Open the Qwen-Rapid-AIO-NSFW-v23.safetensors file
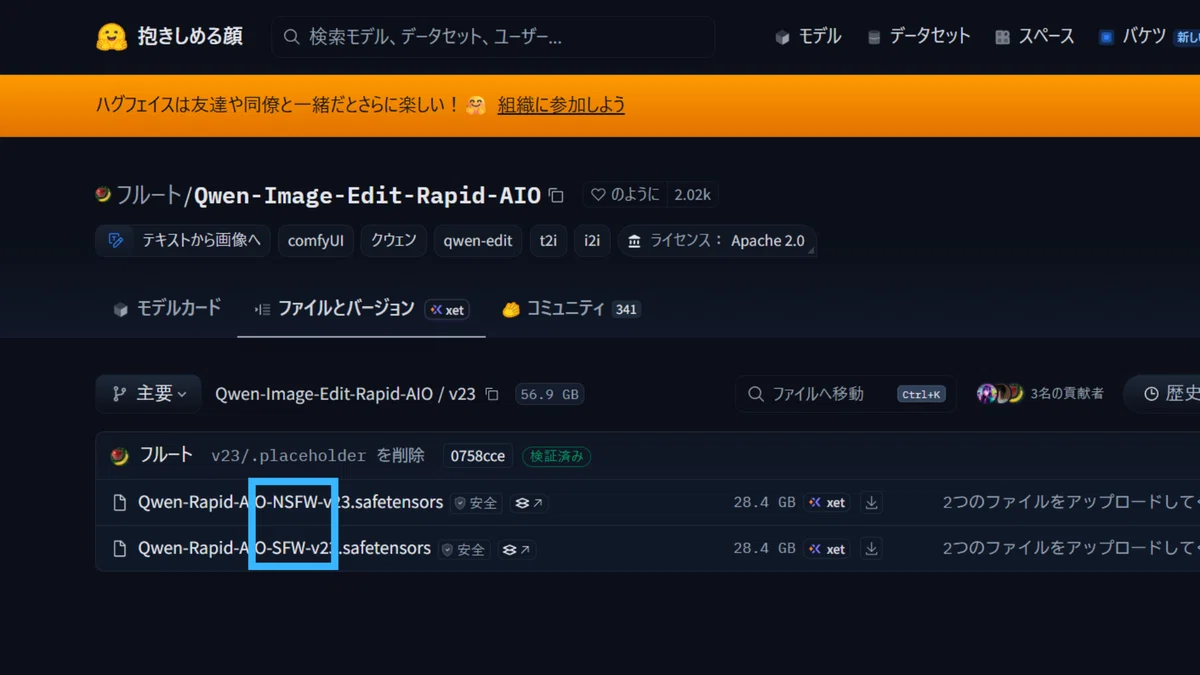Screen dimensions: 1200x675 (290, 502)
